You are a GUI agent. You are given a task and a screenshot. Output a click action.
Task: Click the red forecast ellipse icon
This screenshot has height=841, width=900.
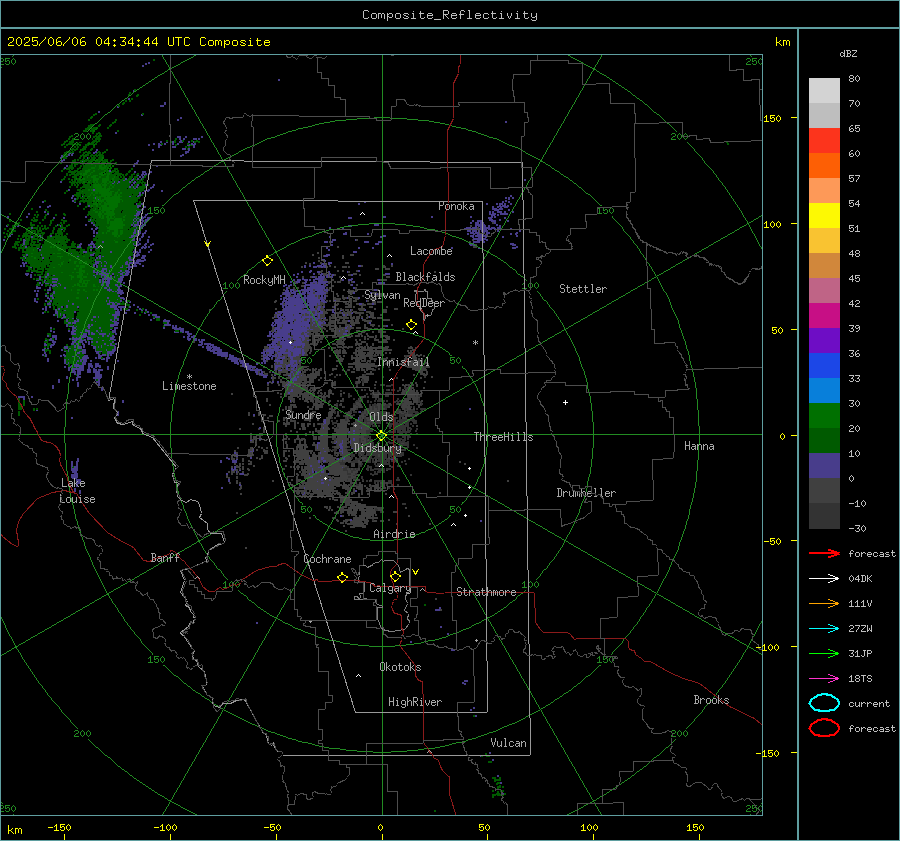click(824, 728)
